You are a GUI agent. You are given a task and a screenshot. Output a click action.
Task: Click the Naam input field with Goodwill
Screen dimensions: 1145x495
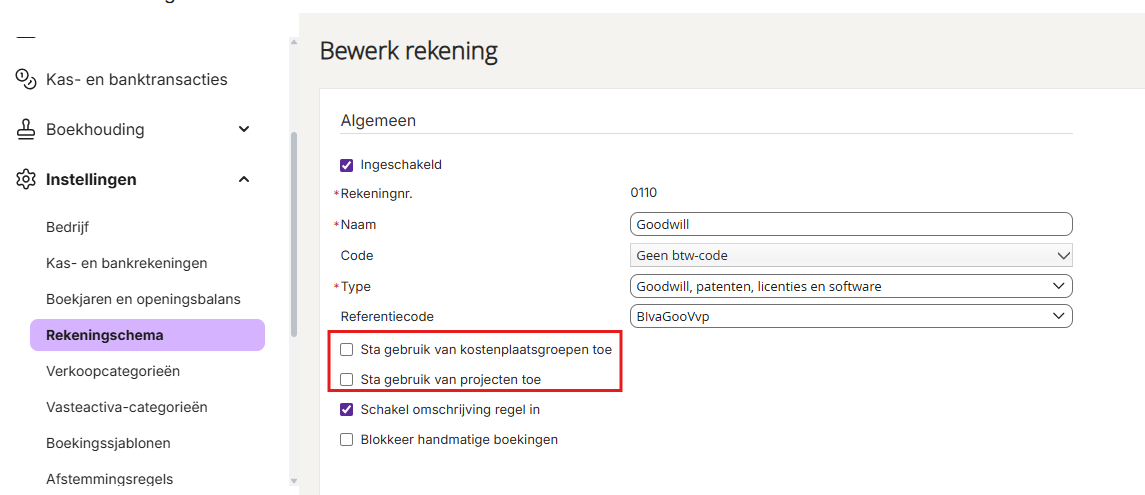[x=851, y=224]
